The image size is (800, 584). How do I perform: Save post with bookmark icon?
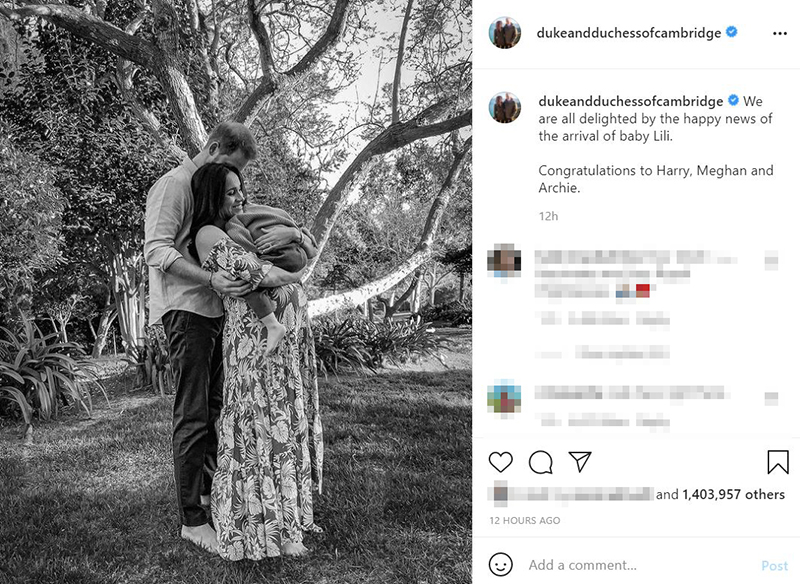coord(778,462)
